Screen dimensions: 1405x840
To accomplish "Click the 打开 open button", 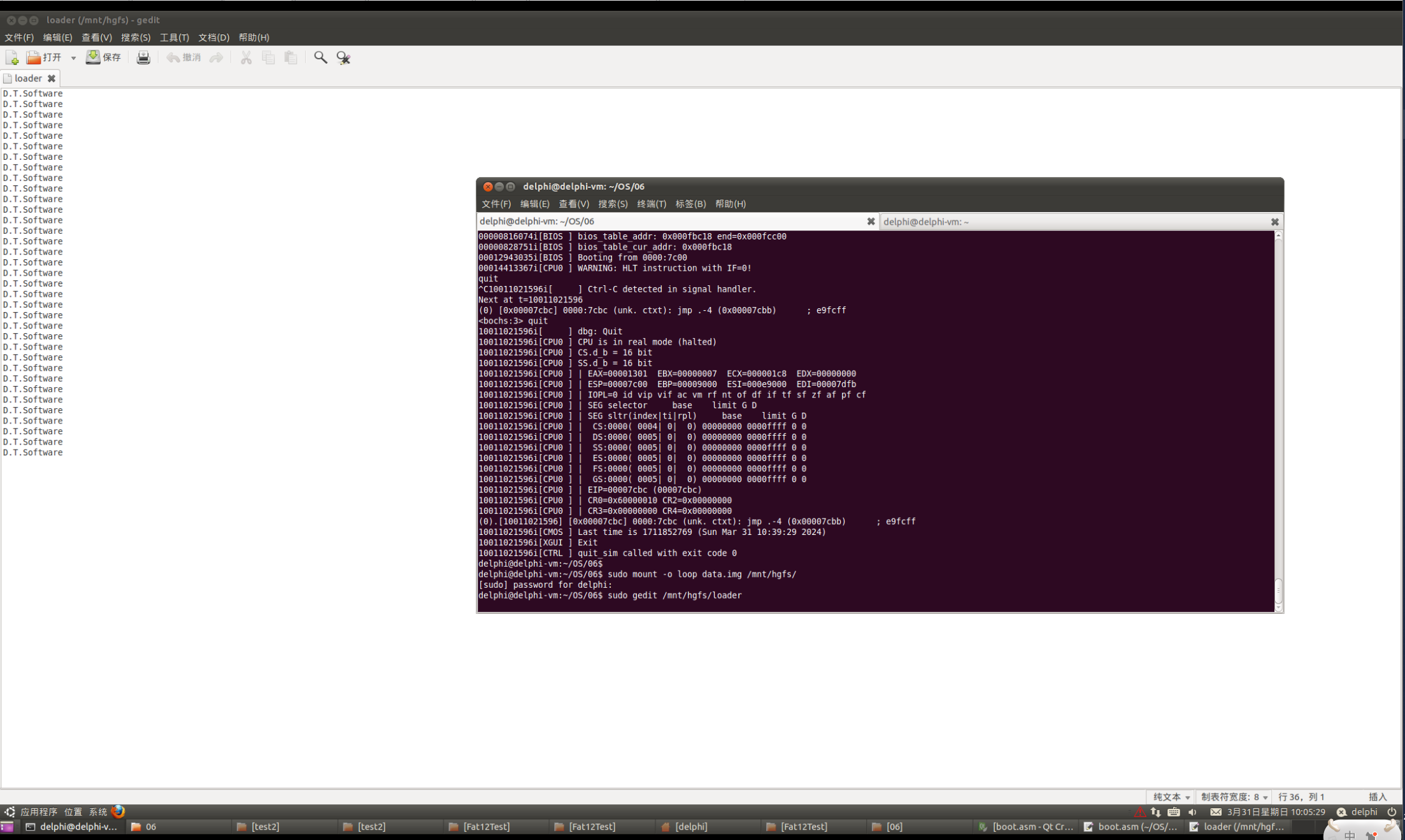I will pyautogui.click(x=45, y=58).
